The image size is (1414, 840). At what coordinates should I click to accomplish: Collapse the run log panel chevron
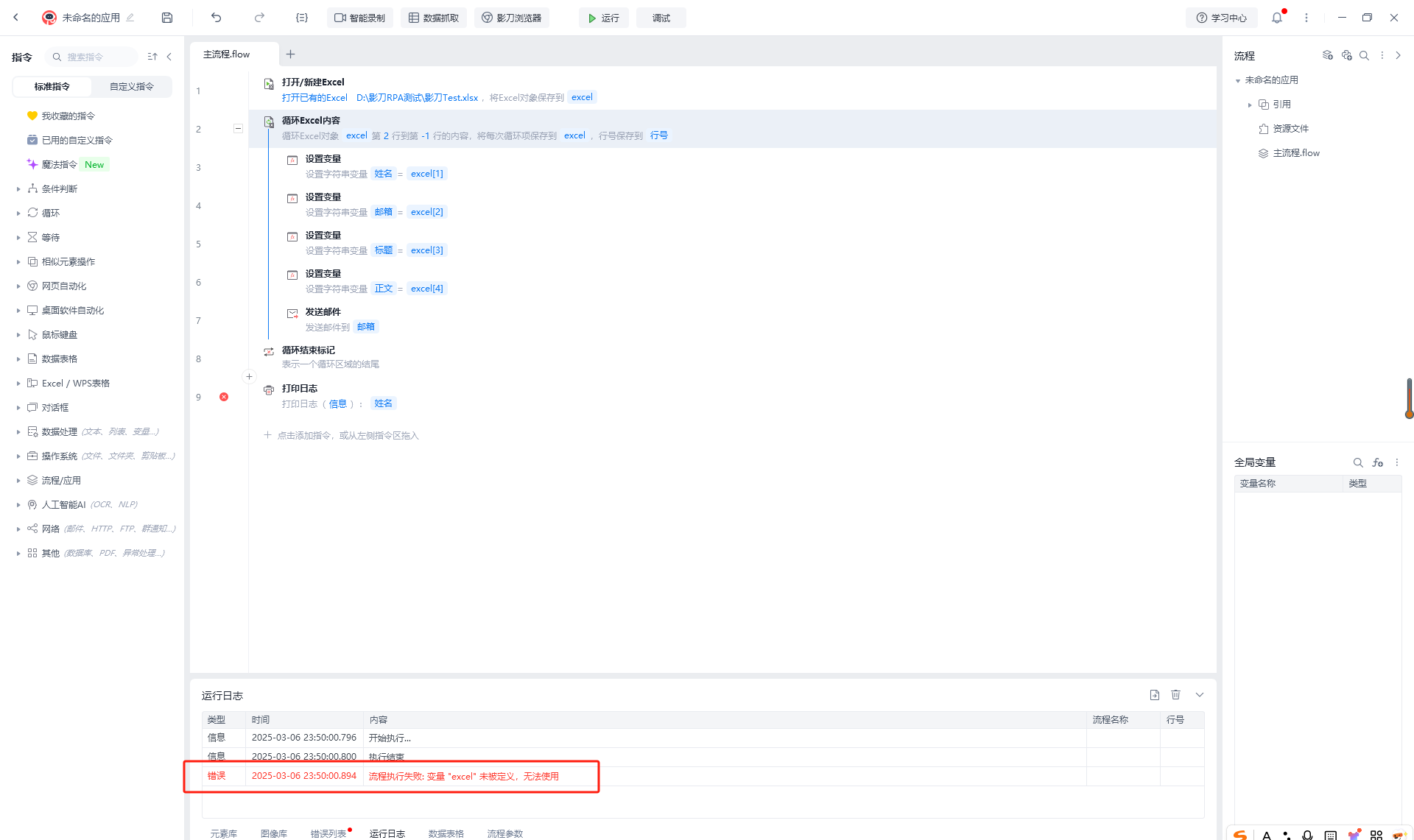[x=1200, y=695]
